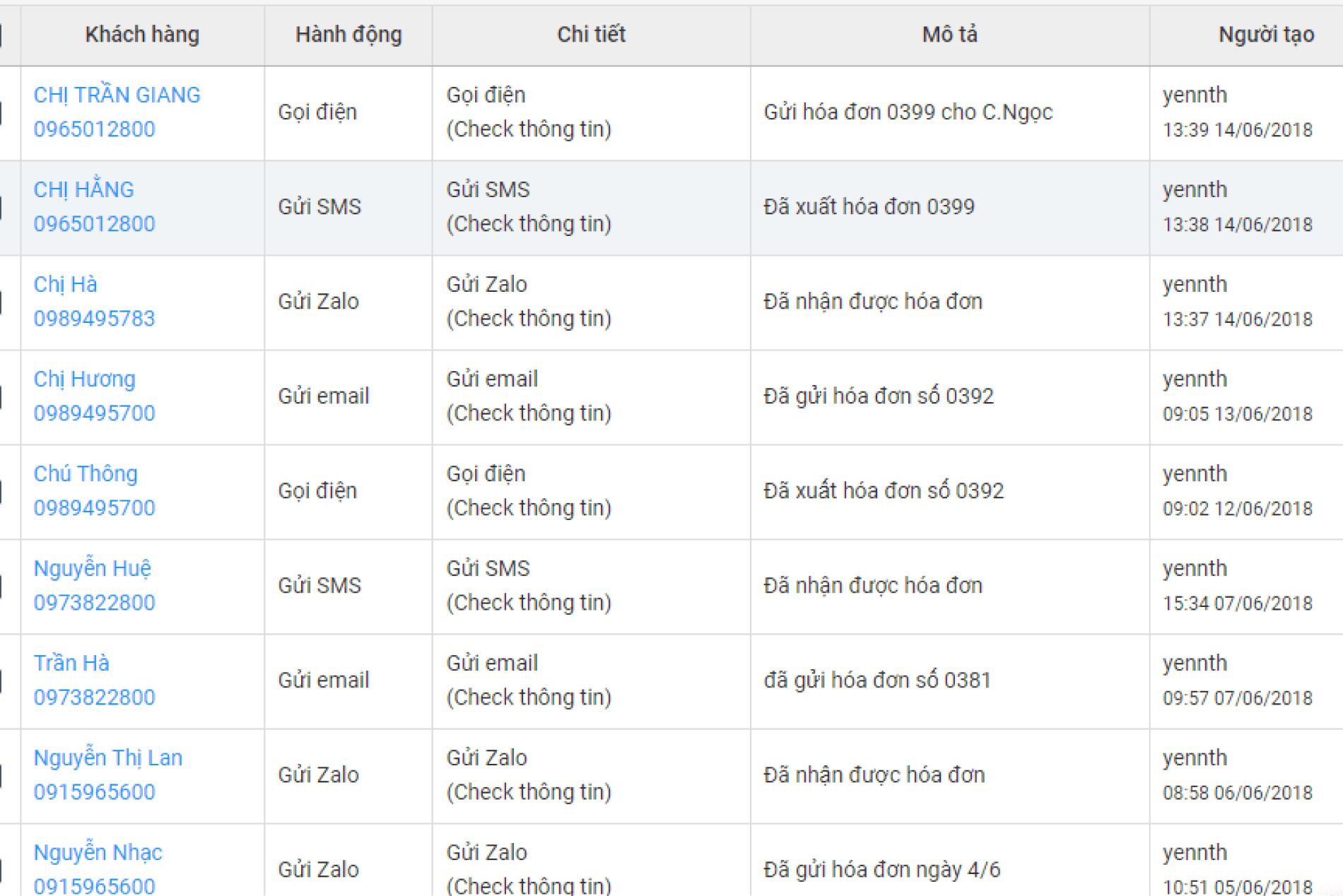The height and width of the screenshot is (896, 1343).
Task: Open customer profile CHỊ HẰNG
Action: click(83, 189)
